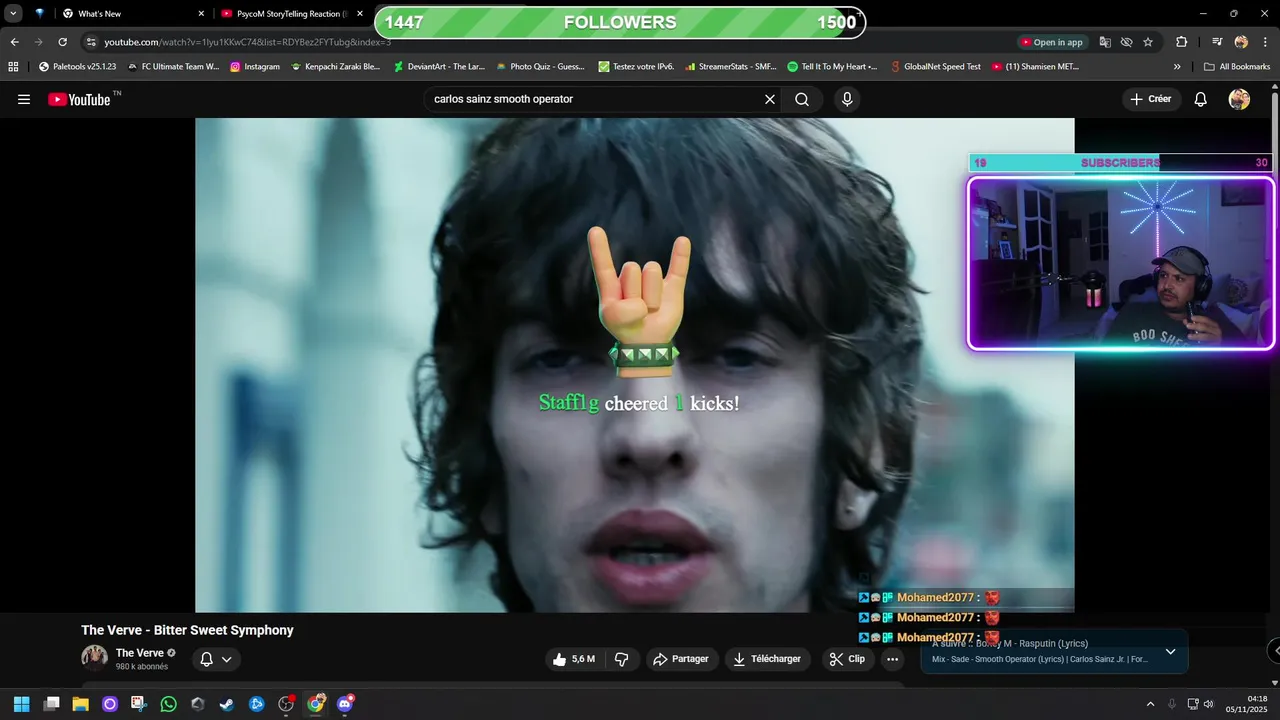Open Steam from the taskbar

(227, 704)
